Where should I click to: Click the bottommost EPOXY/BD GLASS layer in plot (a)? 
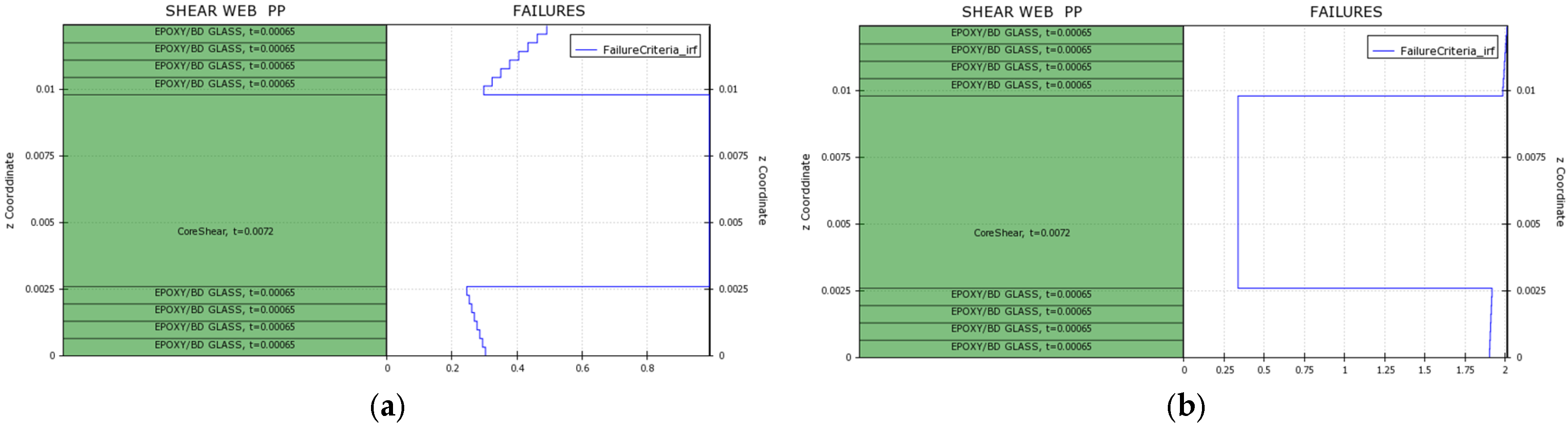(225, 345)
